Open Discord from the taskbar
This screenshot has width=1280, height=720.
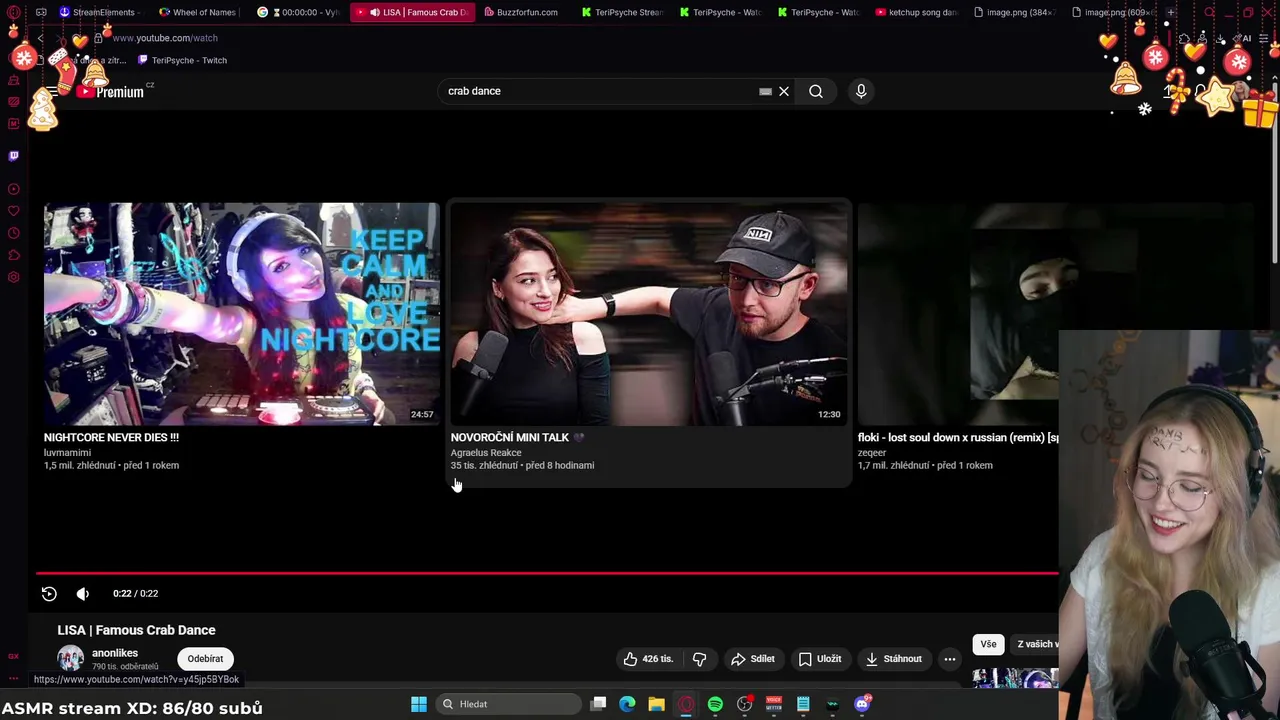pyautogui.click(x=862, y=704)
